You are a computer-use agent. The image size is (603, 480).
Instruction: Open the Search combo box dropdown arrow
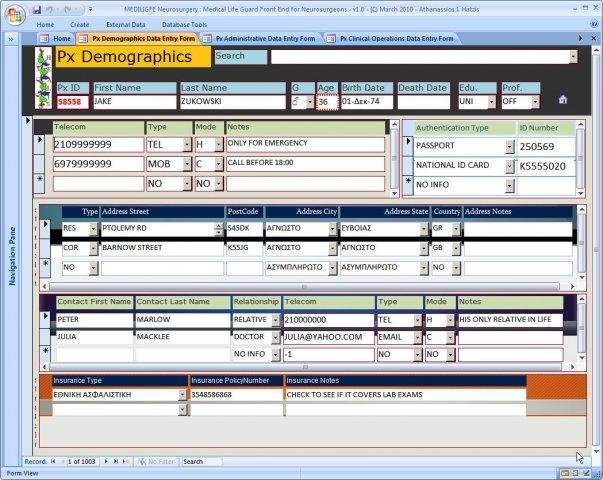tap(572, 57)
